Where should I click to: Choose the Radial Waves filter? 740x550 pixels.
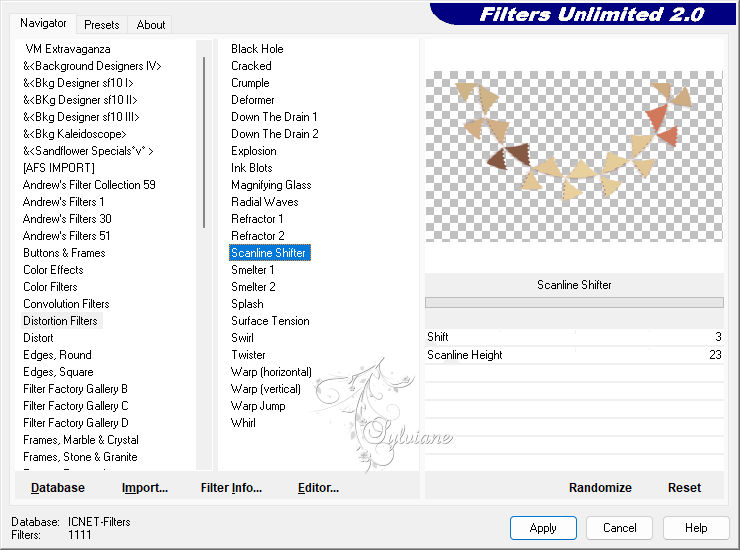point(265,202)
